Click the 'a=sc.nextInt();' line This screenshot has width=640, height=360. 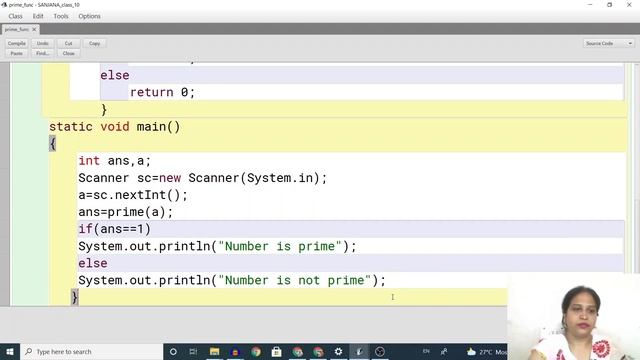click(133, 195)
